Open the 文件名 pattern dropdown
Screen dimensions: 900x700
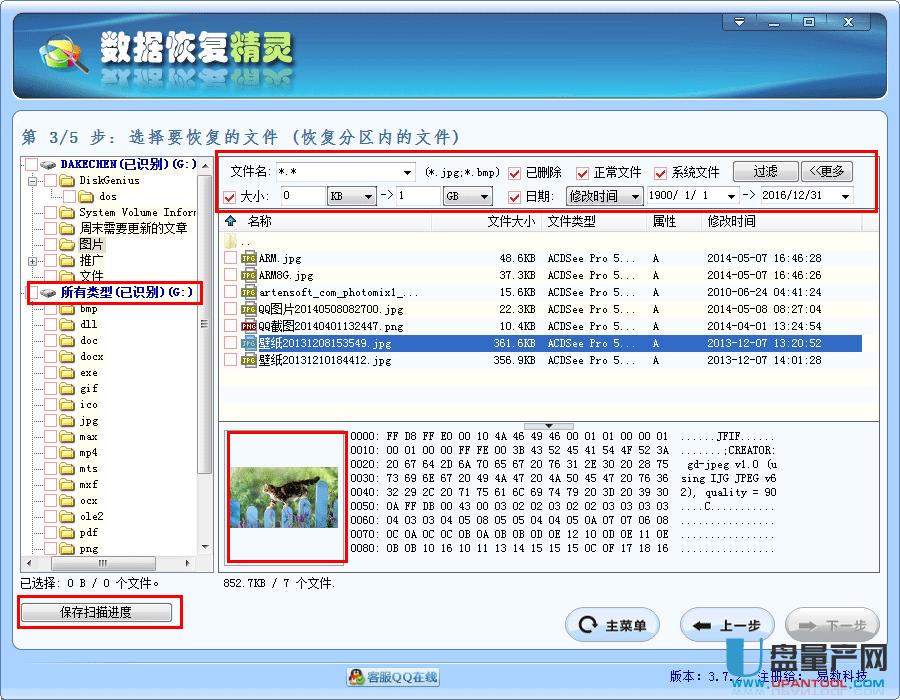coord(405,172)
